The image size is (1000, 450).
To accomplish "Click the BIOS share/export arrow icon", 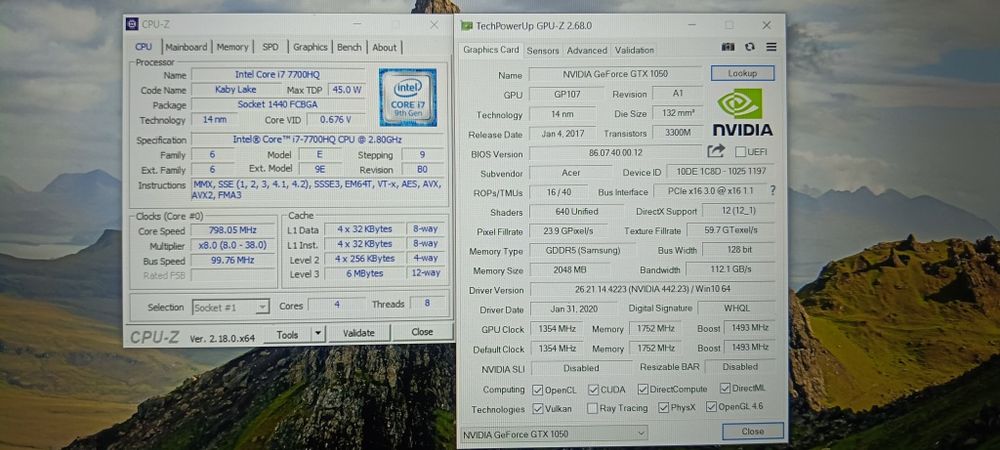I will [716, 151].
